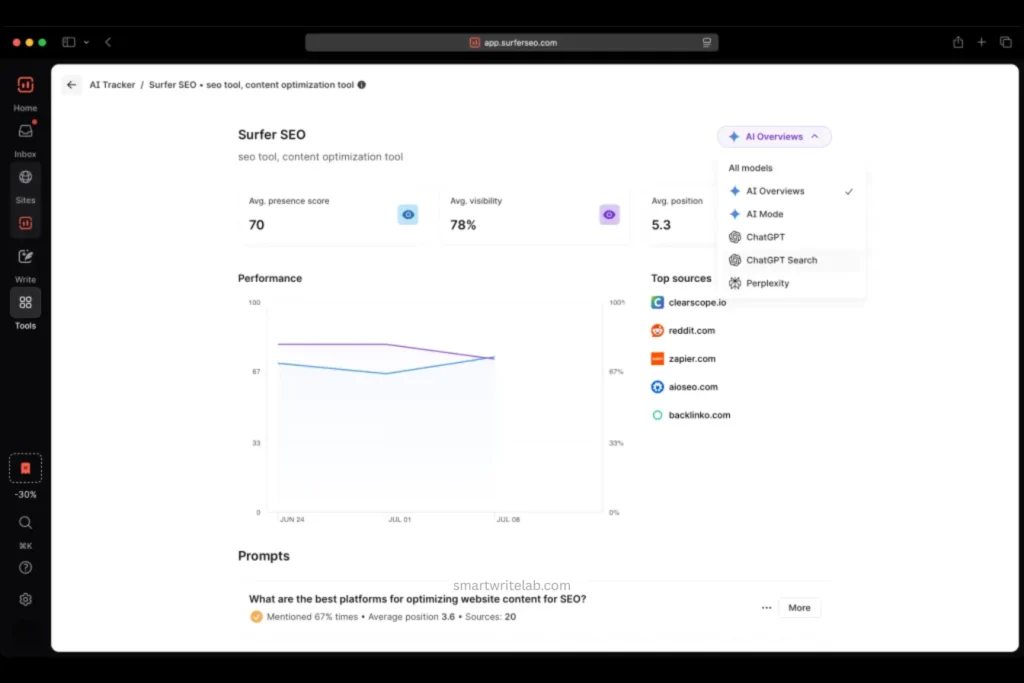The width and height of the screenshot is (1024, 683).
Task: Toggle the browser sidebar panel icon
Action: (69, 42)
